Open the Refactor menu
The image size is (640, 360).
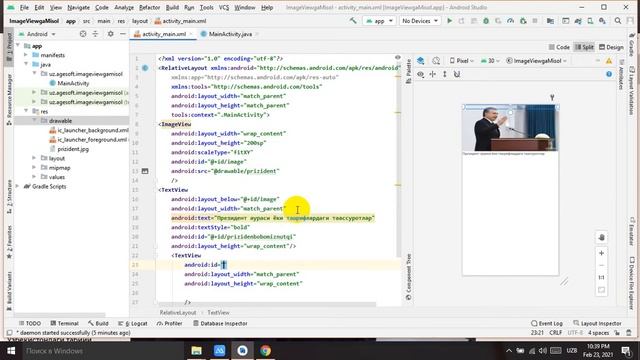click(x=149, y=7)
